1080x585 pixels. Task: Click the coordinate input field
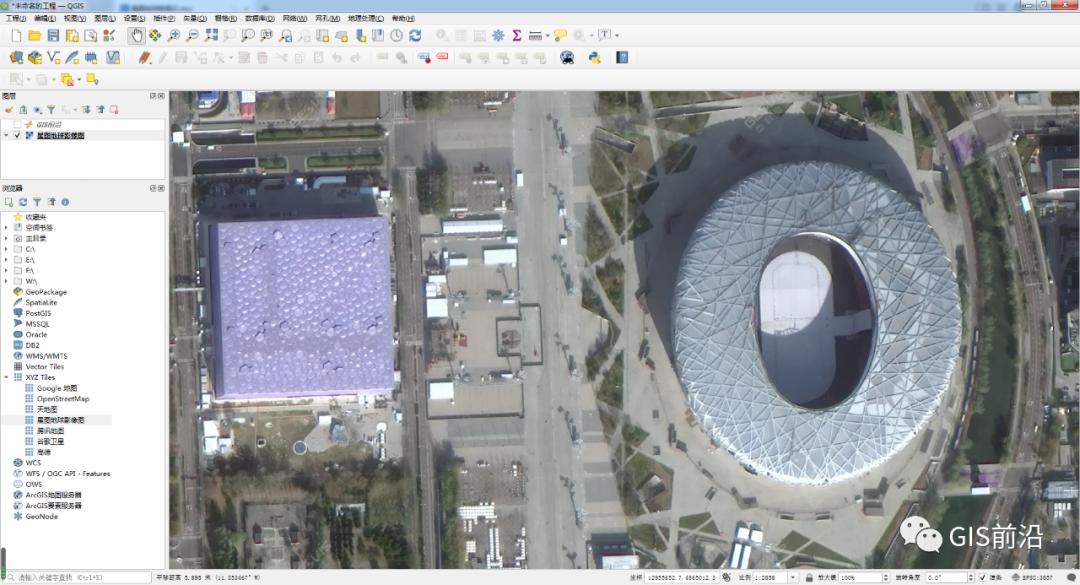pyautogui.click(x=685, y=578)
